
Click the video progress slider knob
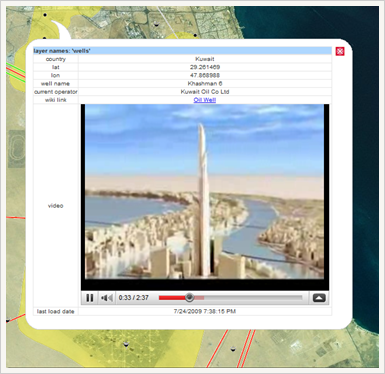click(x=189, y=297)
